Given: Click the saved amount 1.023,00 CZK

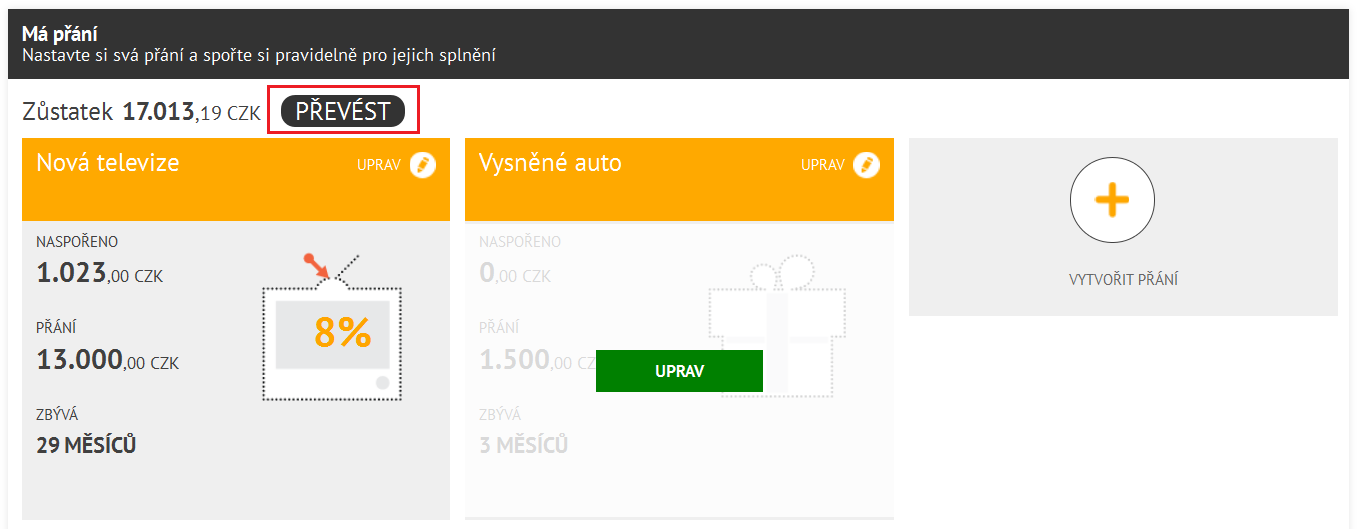Looking at the screenshot, I should tap(99, 274).
